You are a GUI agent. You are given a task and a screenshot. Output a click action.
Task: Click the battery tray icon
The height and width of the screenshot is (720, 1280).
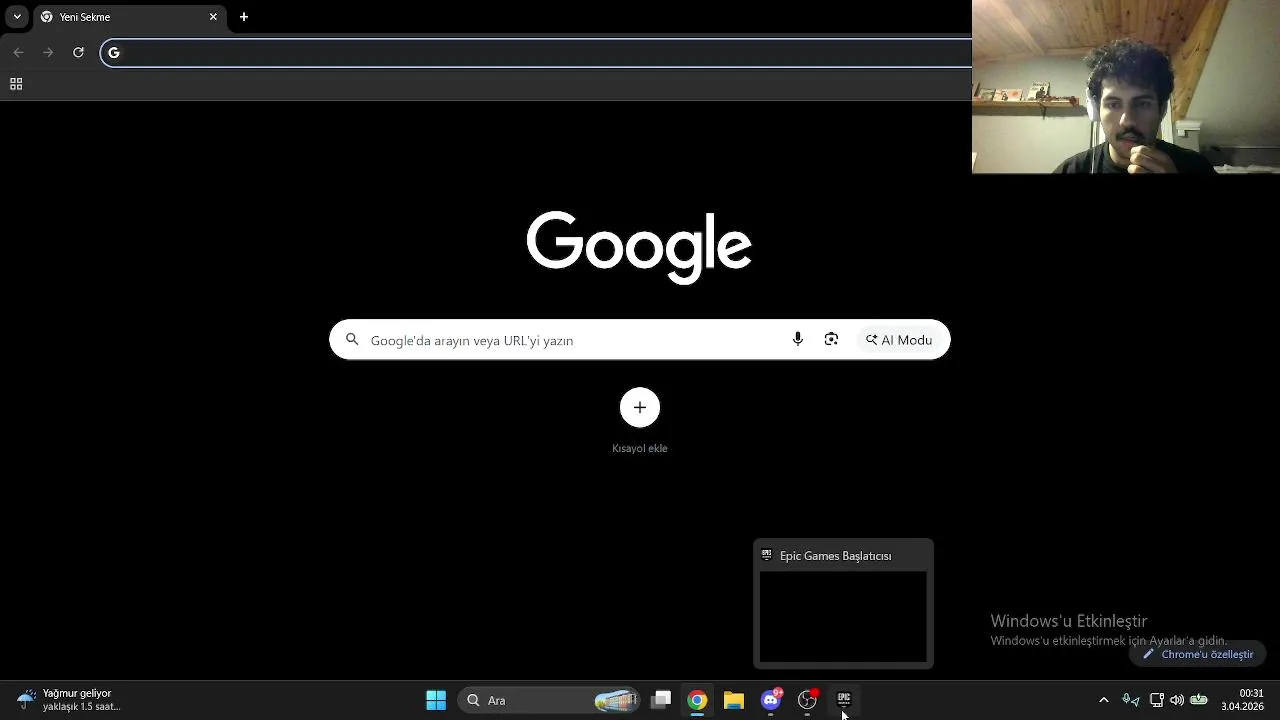coord(1199,700)
